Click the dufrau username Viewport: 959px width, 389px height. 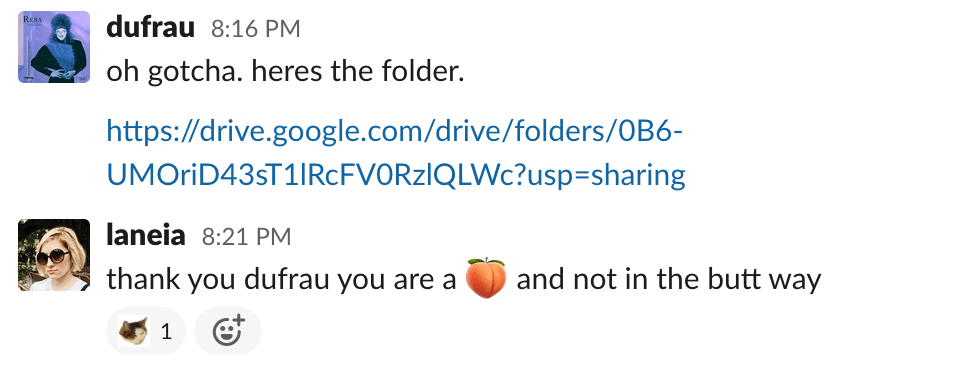[150, 28]
